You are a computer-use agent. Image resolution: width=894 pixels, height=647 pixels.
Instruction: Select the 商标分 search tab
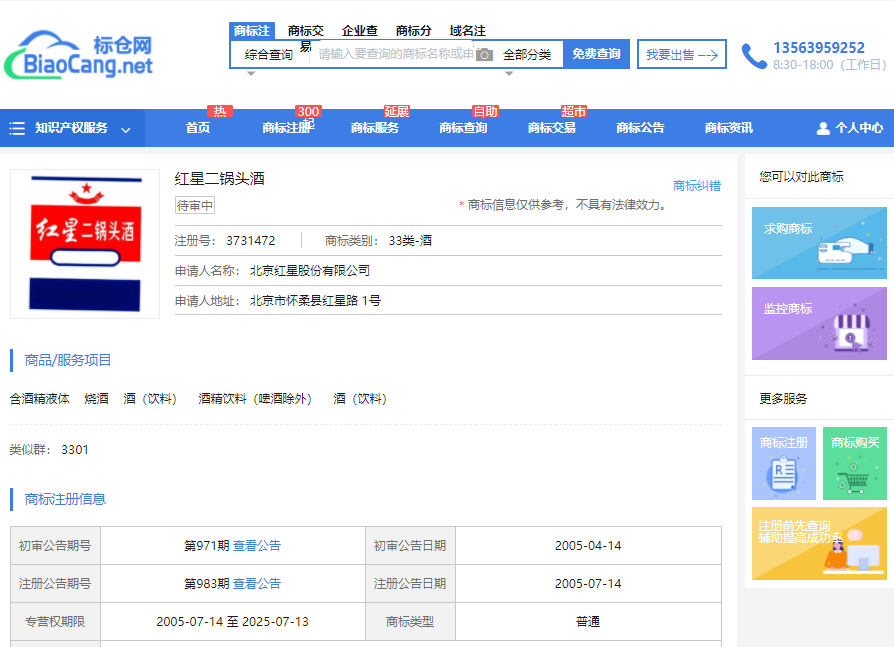coord(414,31)
